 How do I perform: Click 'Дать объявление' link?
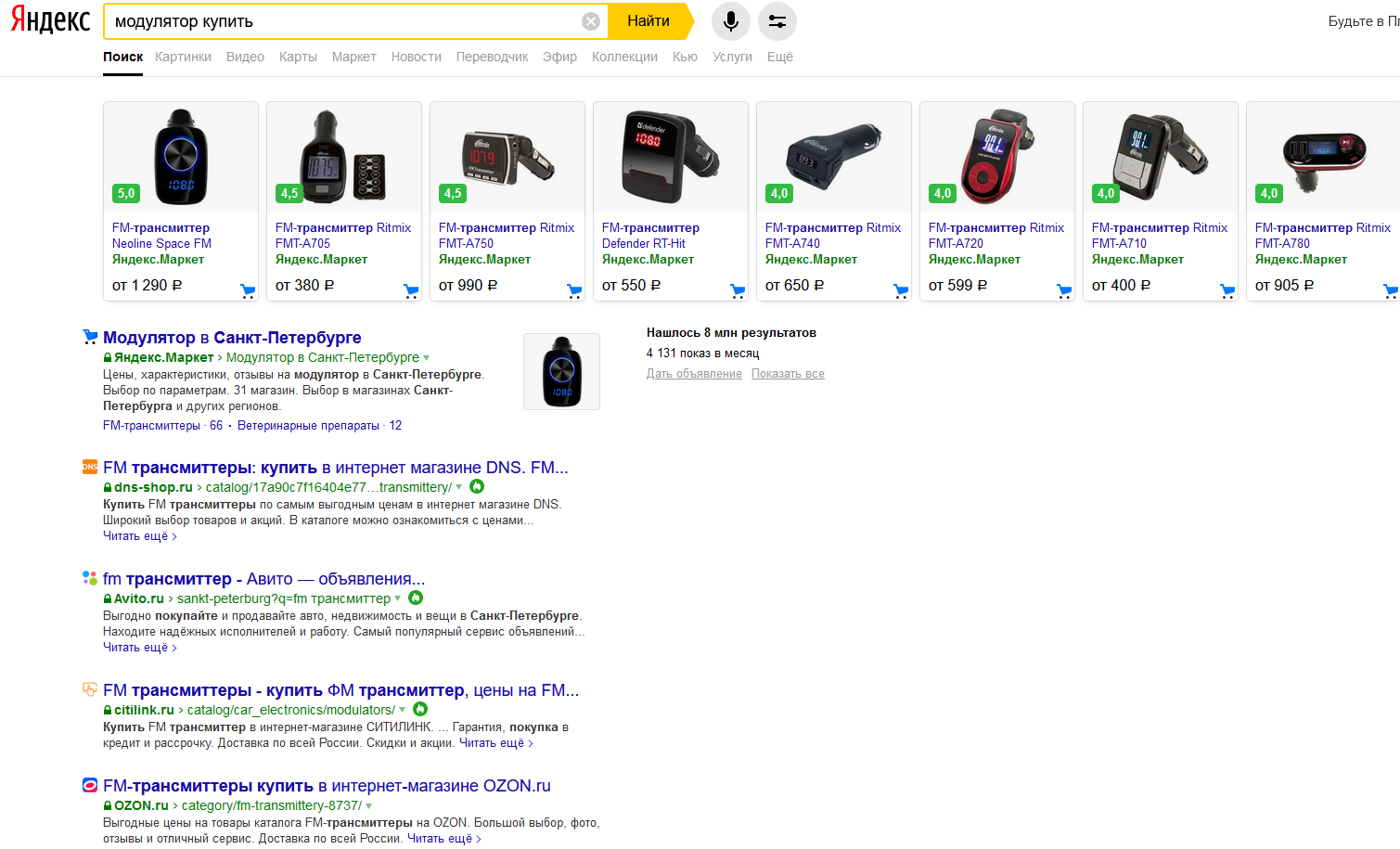[694, 374]
